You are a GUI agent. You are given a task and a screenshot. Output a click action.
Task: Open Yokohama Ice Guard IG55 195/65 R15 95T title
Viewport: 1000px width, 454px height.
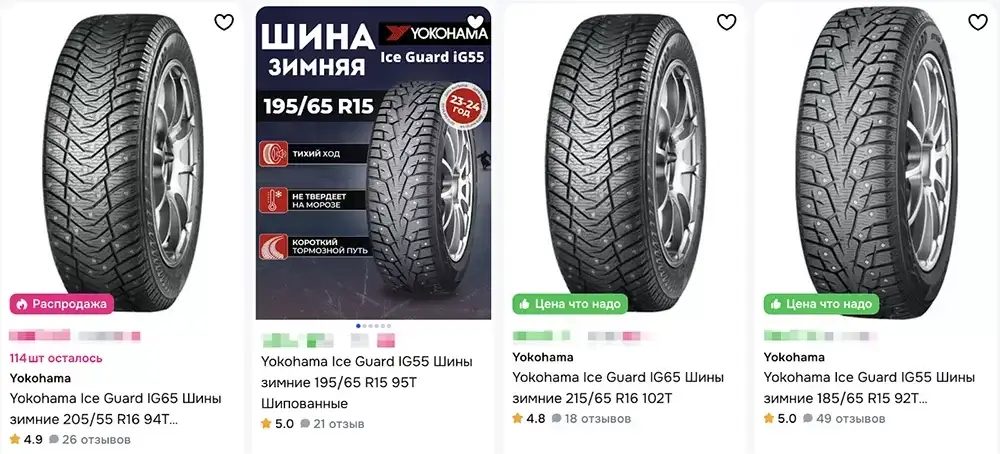[x=367, y=382]
